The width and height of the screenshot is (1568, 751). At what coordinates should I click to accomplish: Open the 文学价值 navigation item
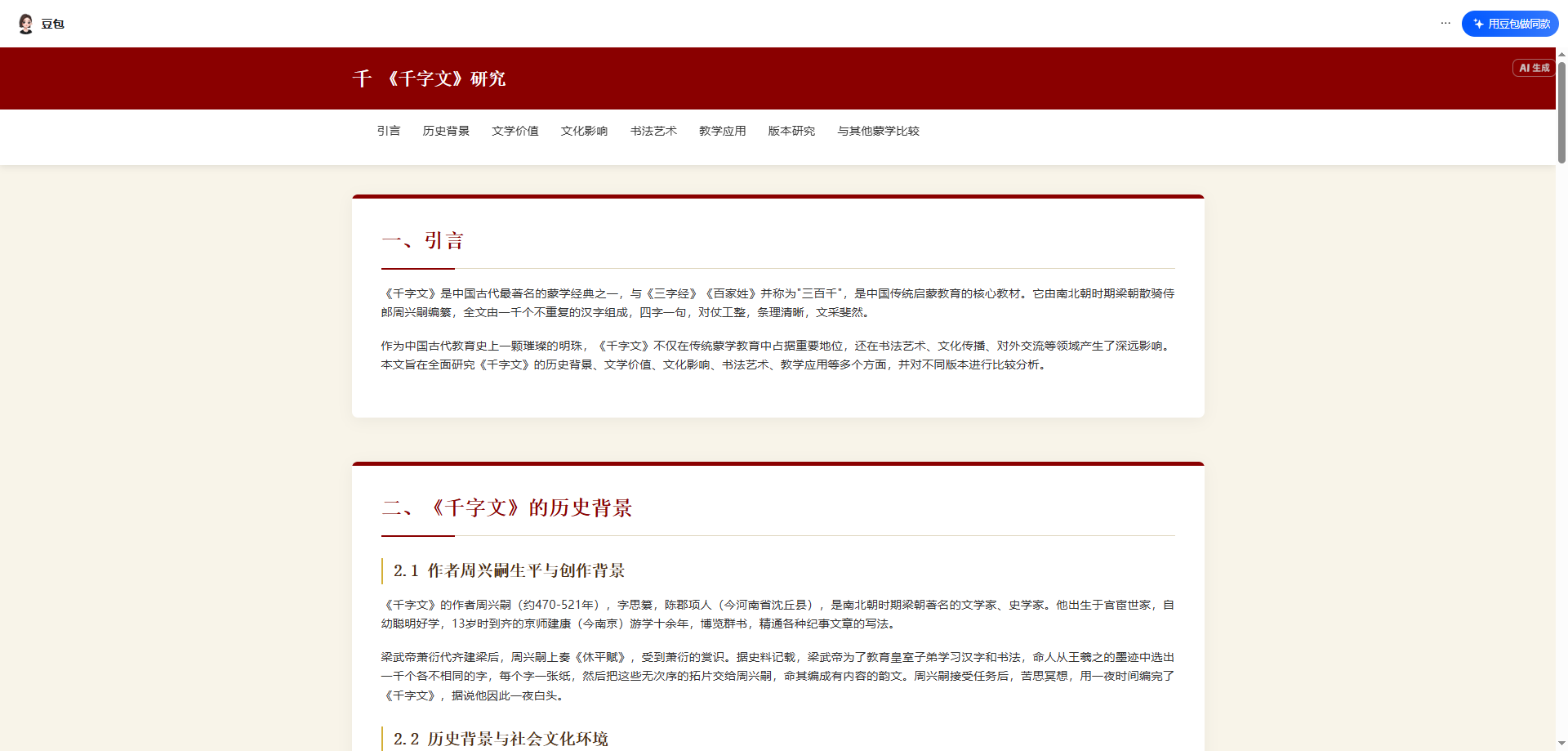(x=515, y=131)
